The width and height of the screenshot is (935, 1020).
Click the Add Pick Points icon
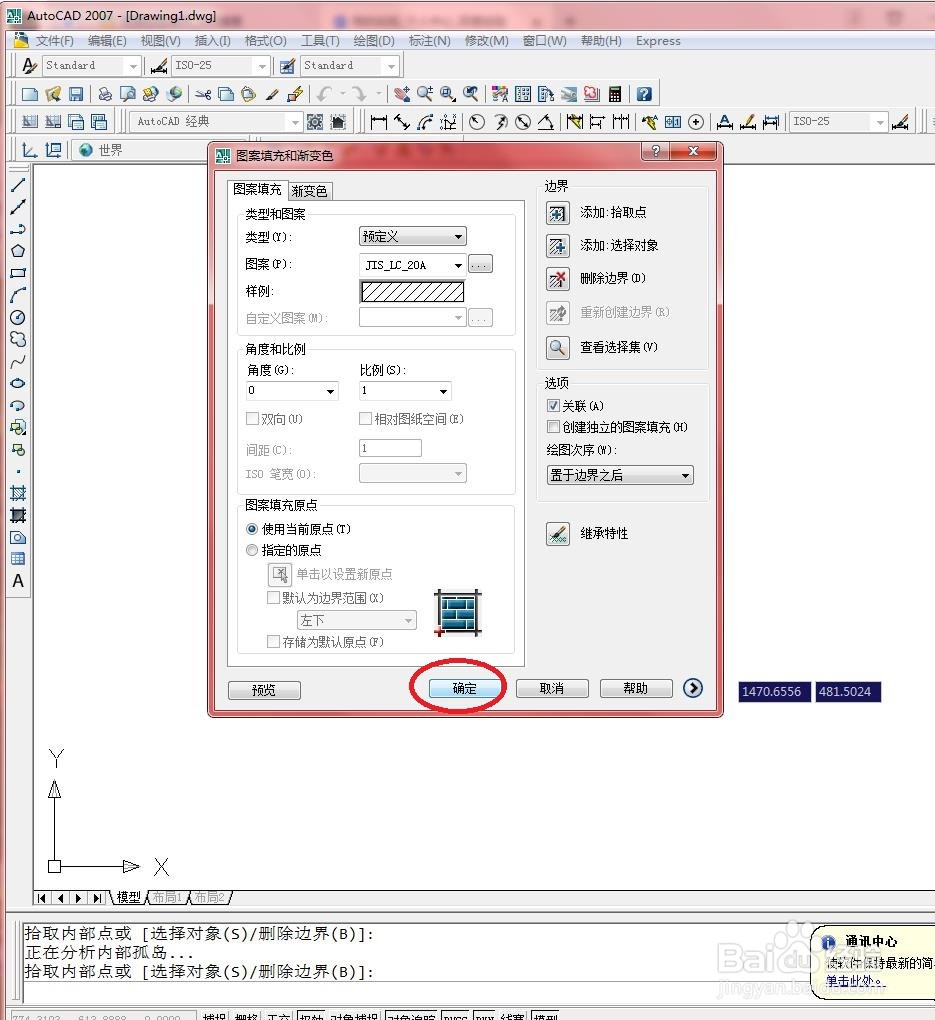(x=558, y=213)
